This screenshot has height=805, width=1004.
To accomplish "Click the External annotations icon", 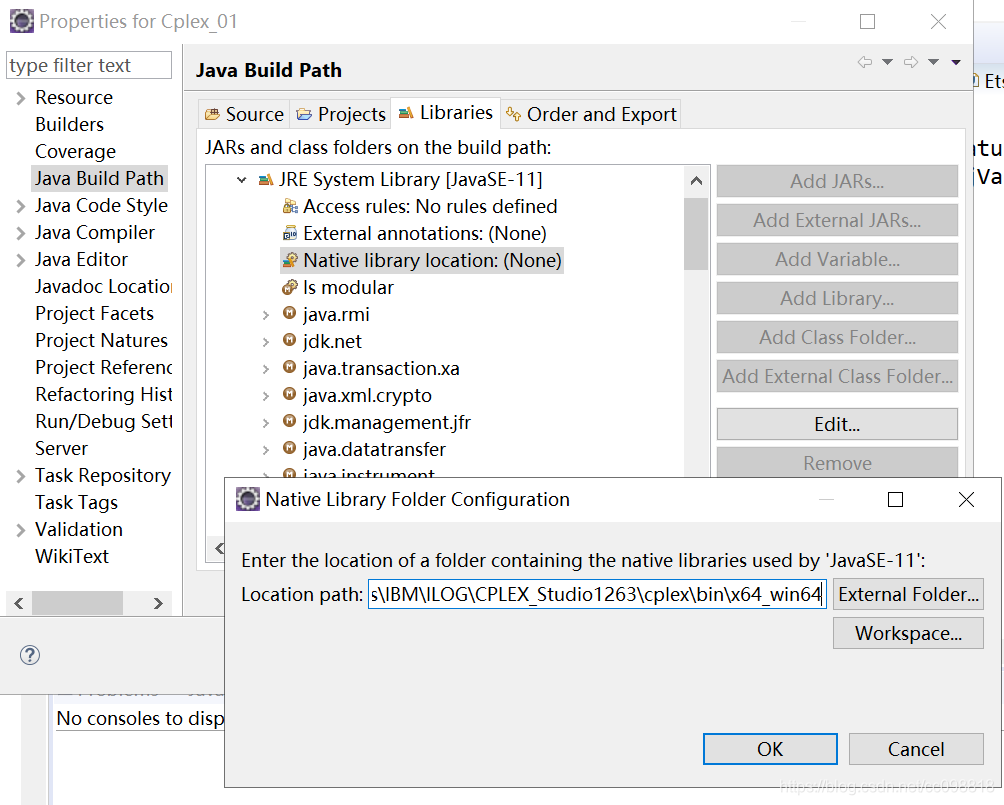I will (290, 233).
